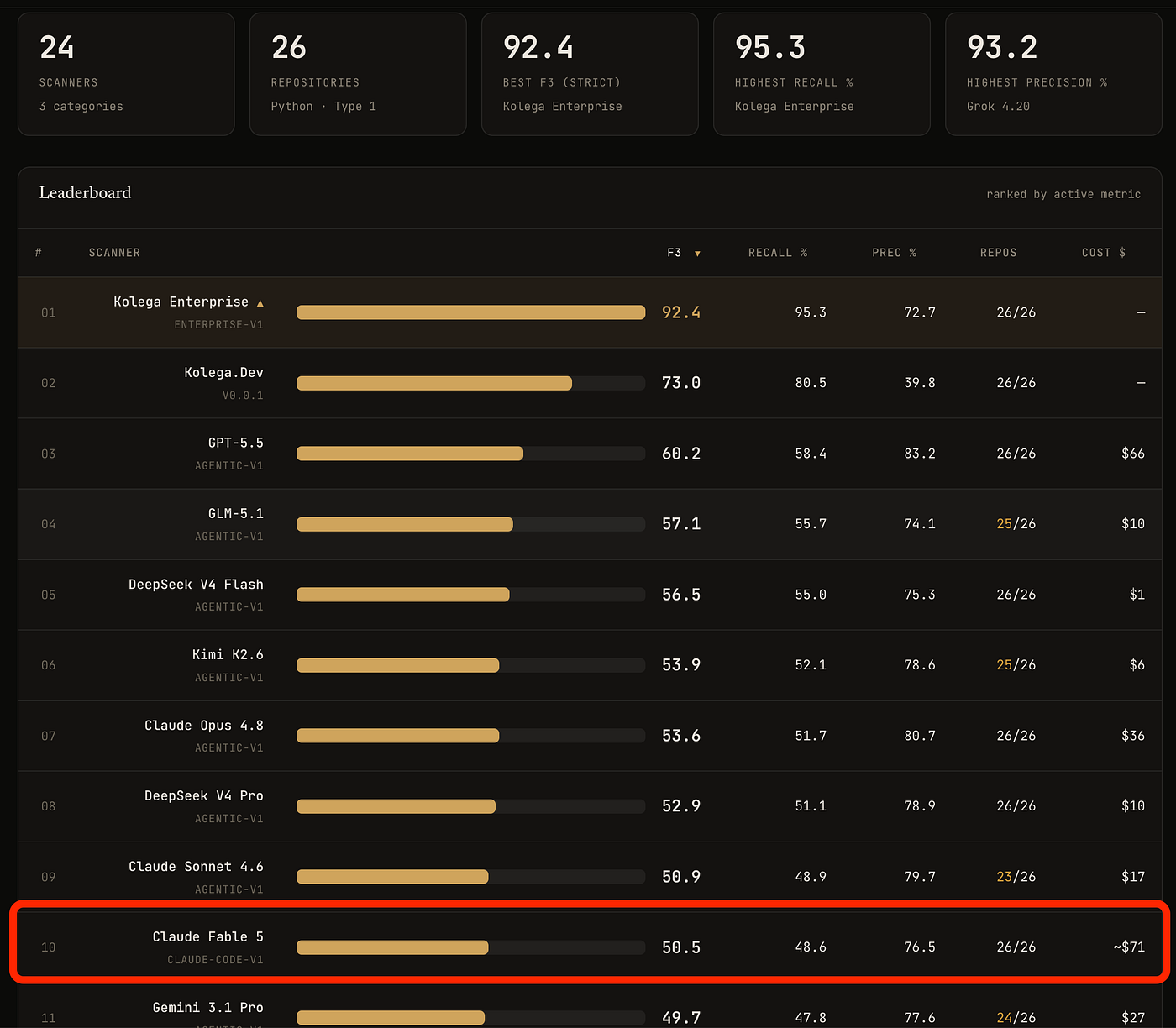Viewport: 1176px width, 1028px height.
Task: Sort by the F3 column header
Action: pos(675,253)
